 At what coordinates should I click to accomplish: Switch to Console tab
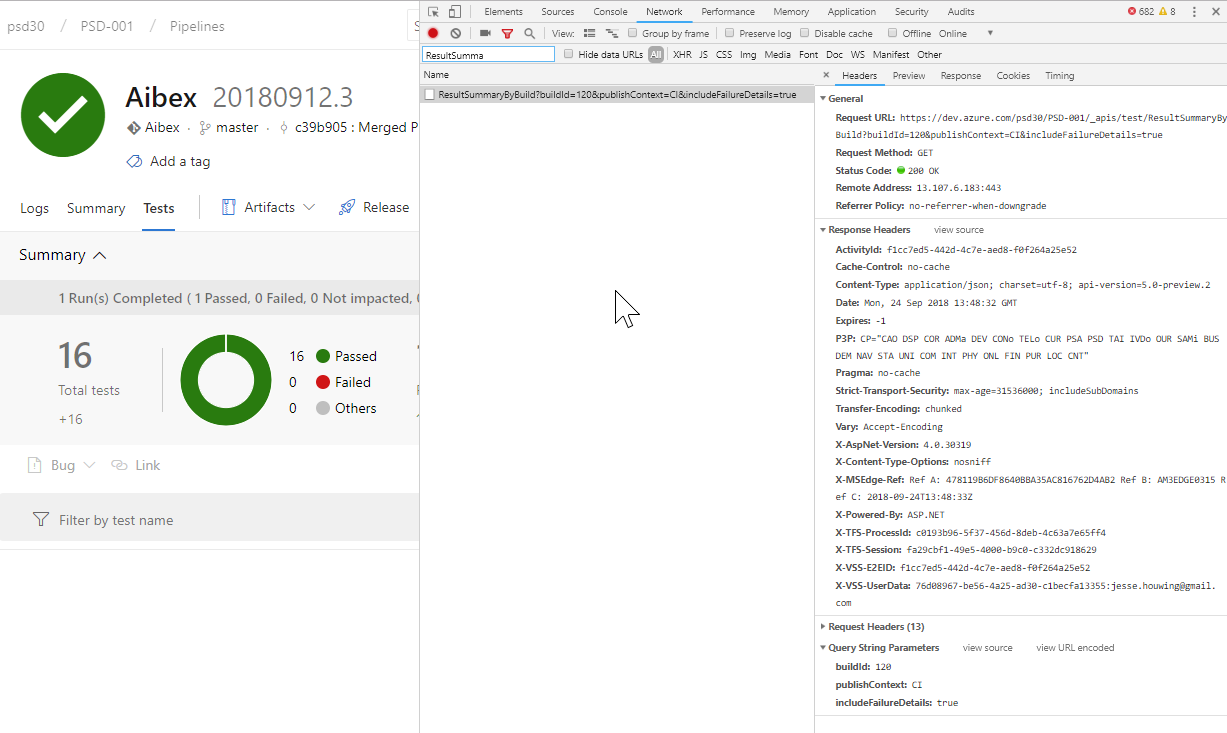pyautogui.click(x=610, y=12)
